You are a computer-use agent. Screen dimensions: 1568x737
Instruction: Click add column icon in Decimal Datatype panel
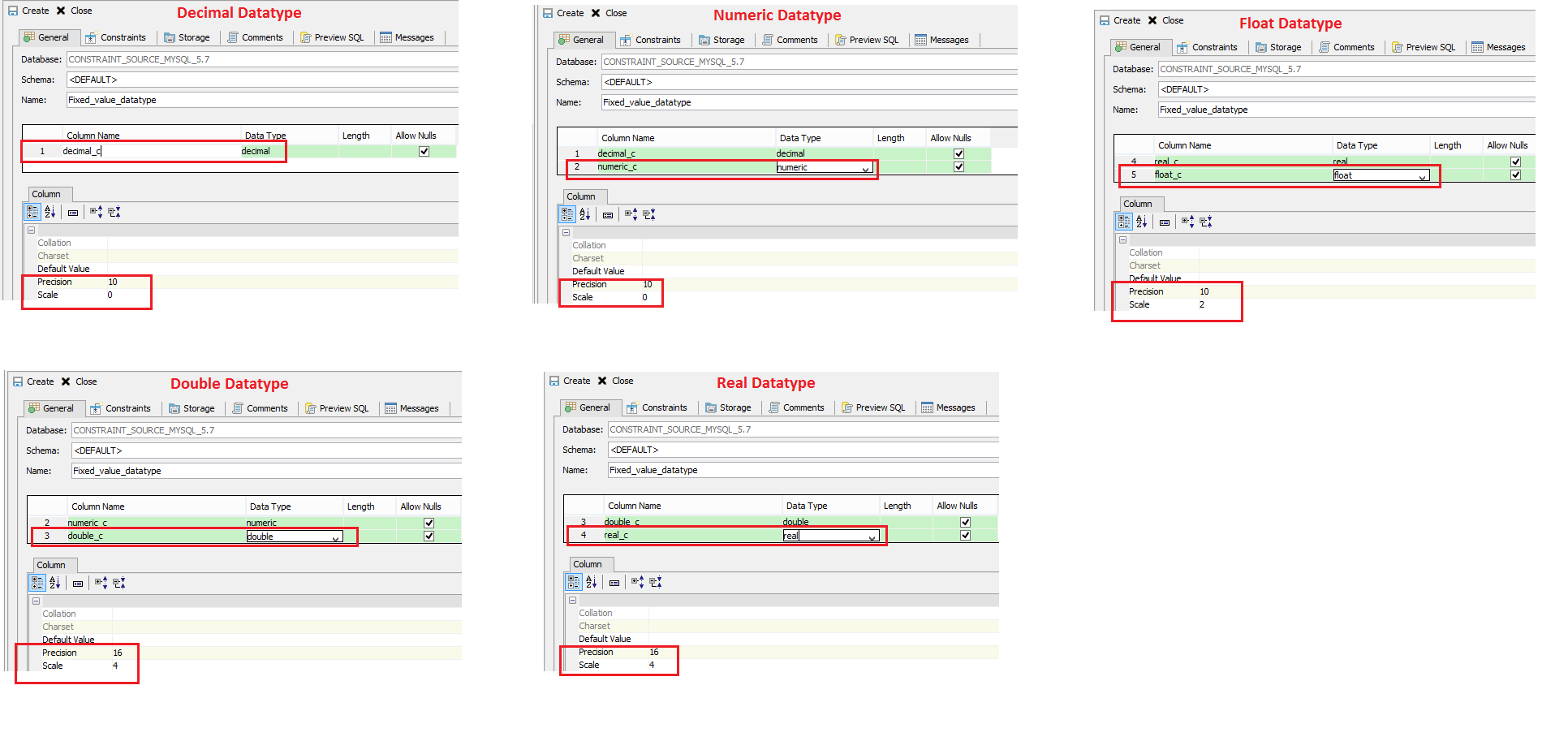click(x=96, y=212)
